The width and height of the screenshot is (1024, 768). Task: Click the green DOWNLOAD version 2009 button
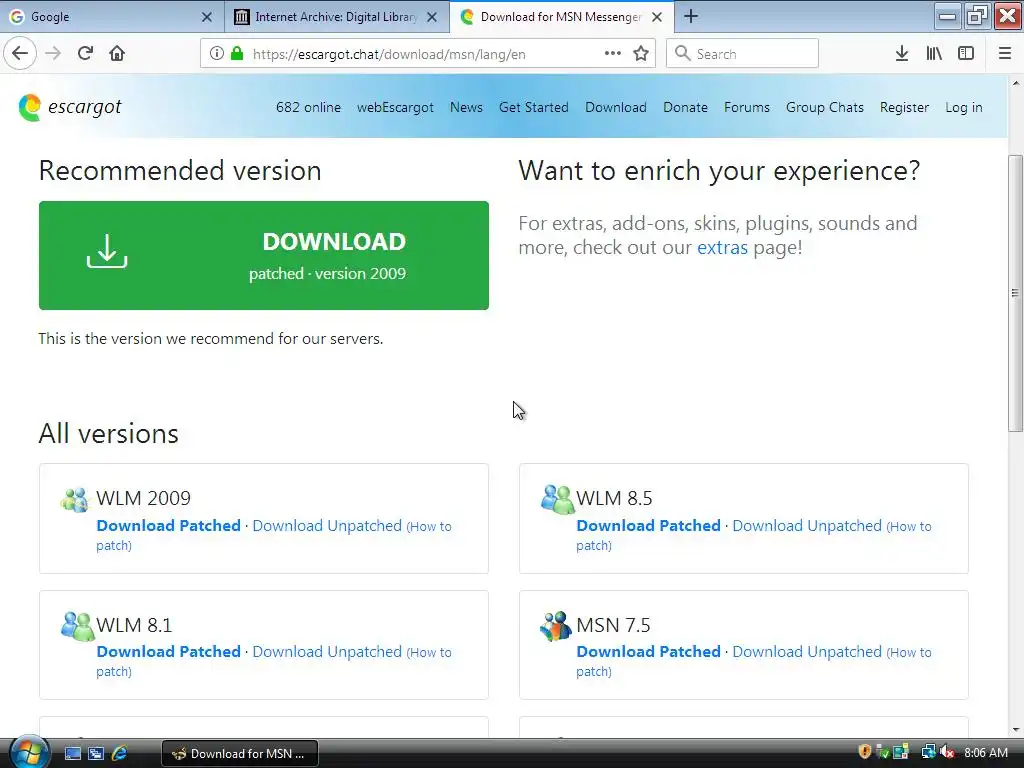[x=264, y=255]
